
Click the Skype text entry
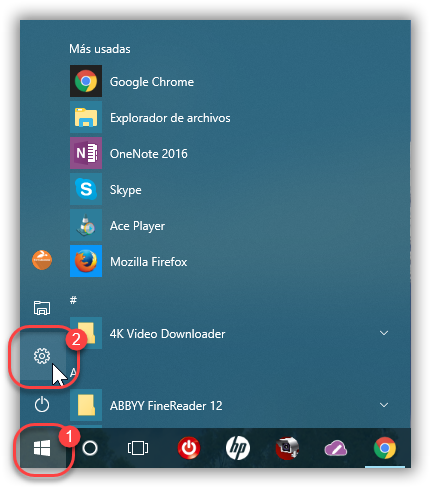126,190
